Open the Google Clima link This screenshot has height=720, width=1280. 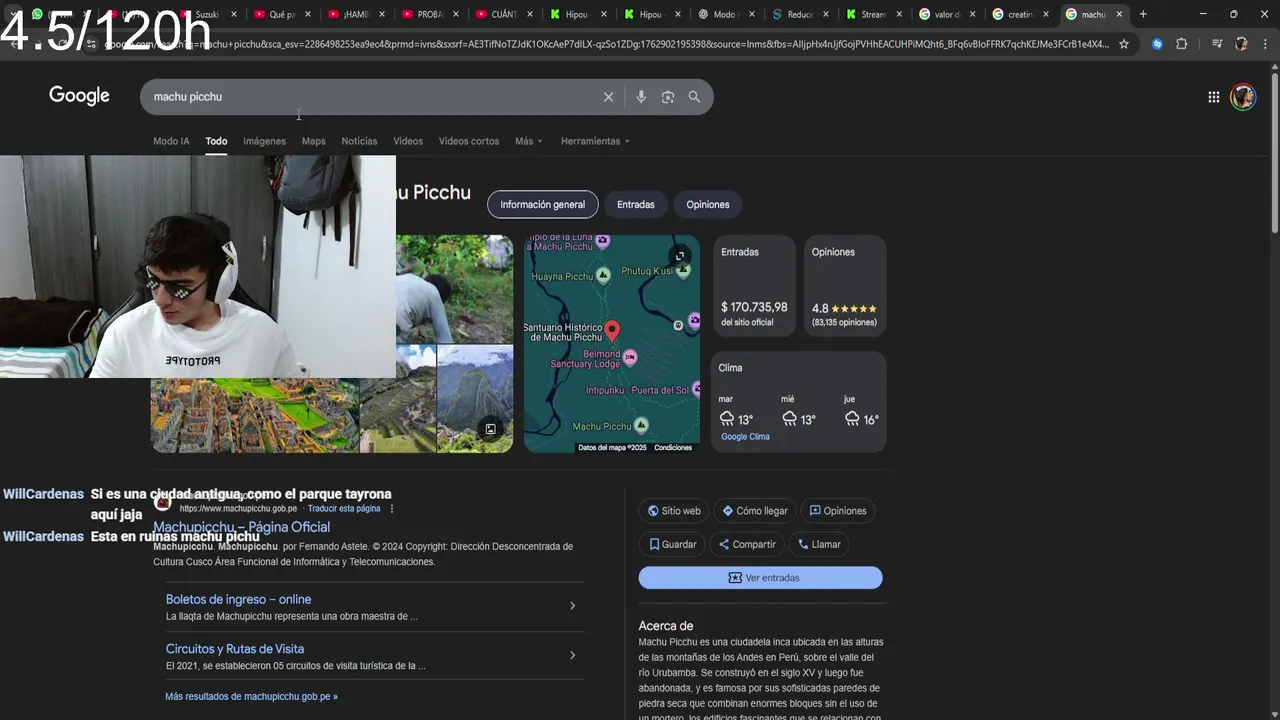pyautogui.click(x=745, y=437)
